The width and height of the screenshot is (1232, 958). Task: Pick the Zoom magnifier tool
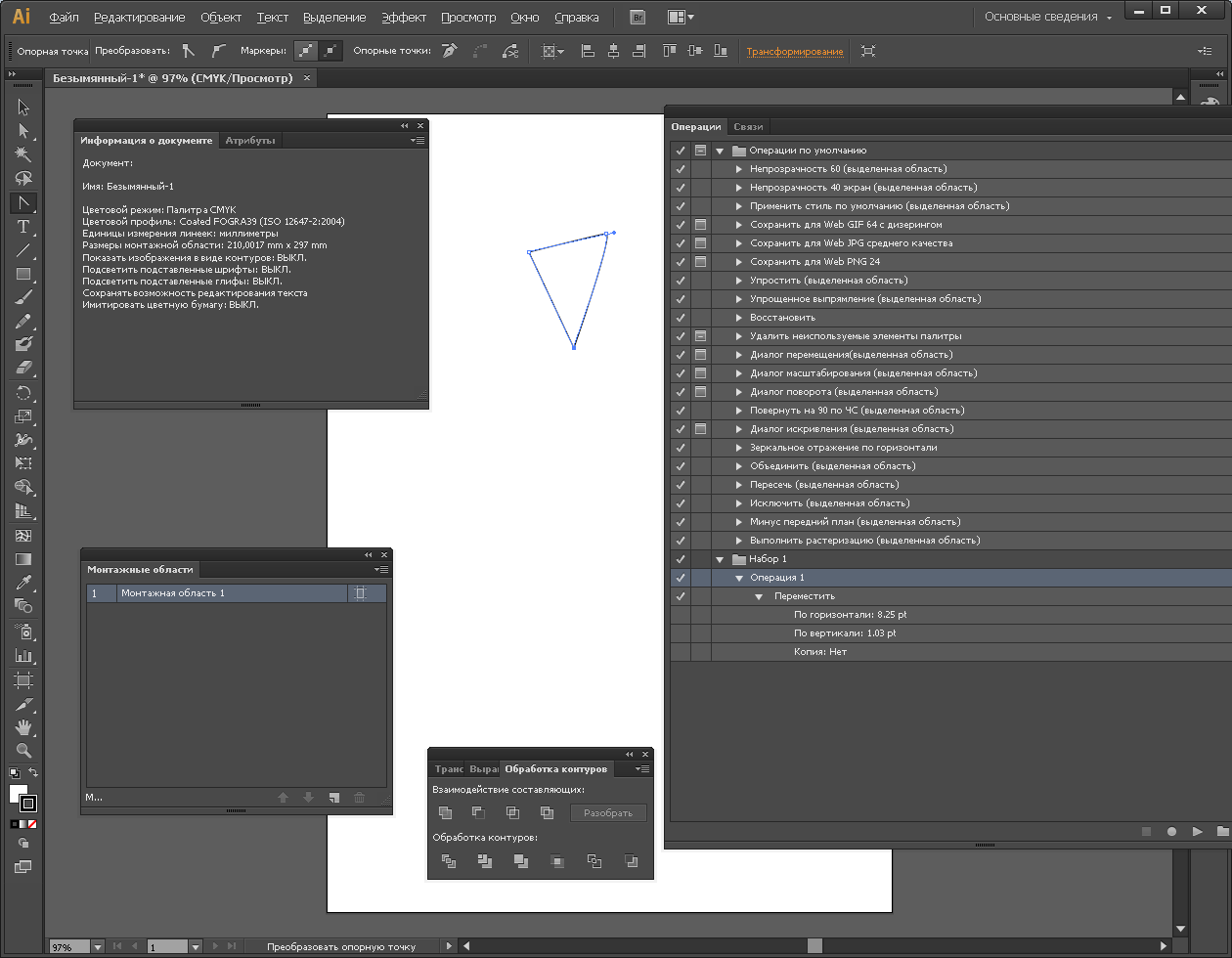click(x=23, y=751)
